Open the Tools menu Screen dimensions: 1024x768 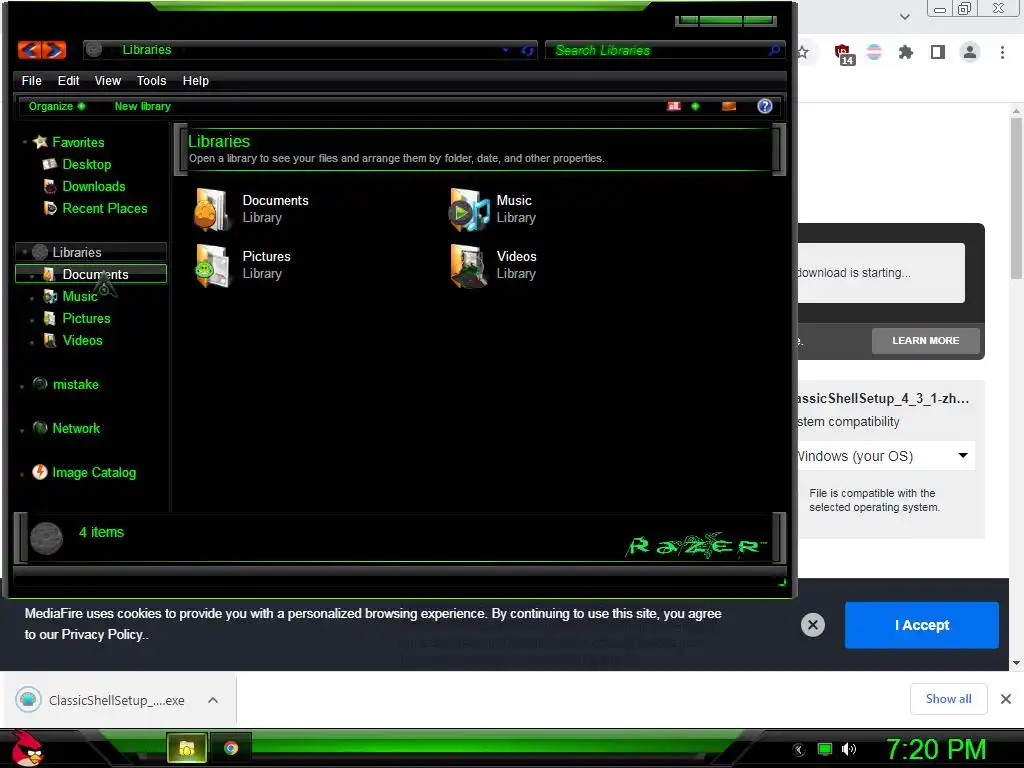152,80
